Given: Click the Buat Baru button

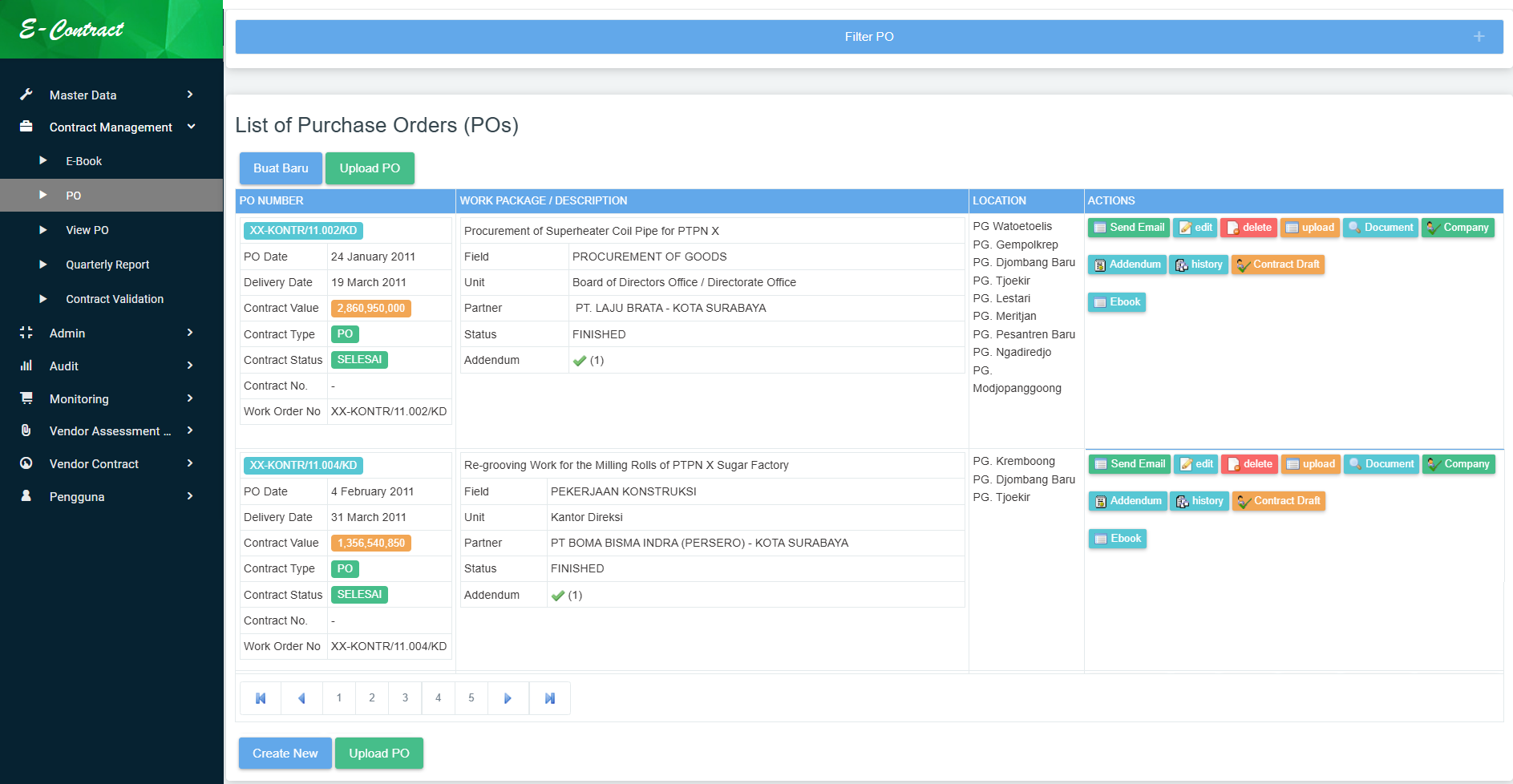Looking at the screenshot, I should [280, 168].
